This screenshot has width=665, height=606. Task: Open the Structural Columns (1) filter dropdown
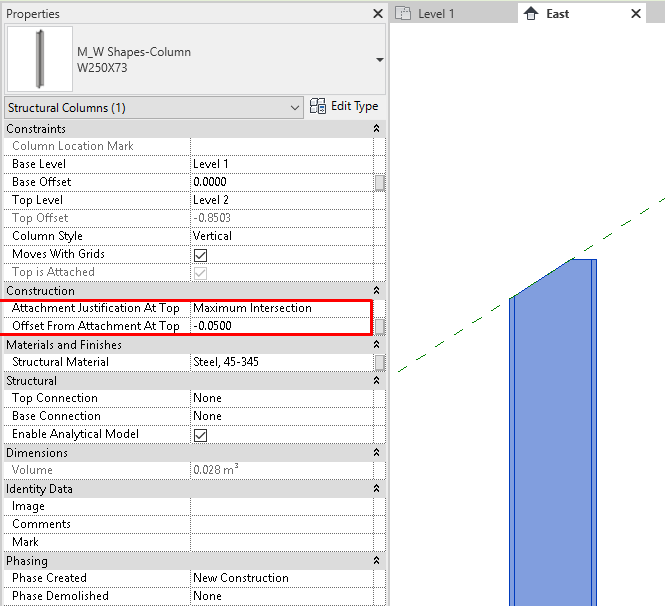pyautogui.click(x=154, y=108)
